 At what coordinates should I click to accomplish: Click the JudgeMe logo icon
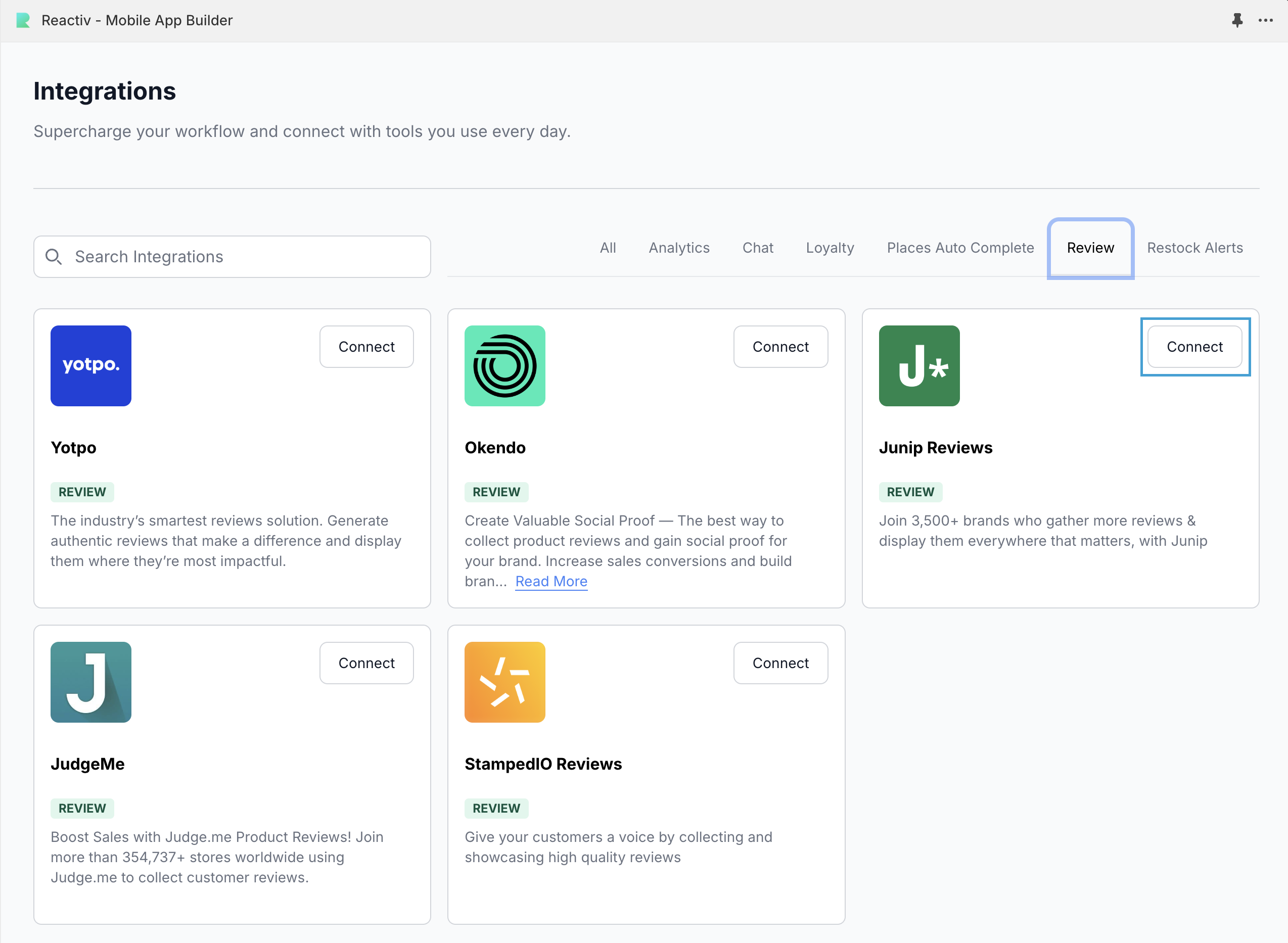click(91, 682)
